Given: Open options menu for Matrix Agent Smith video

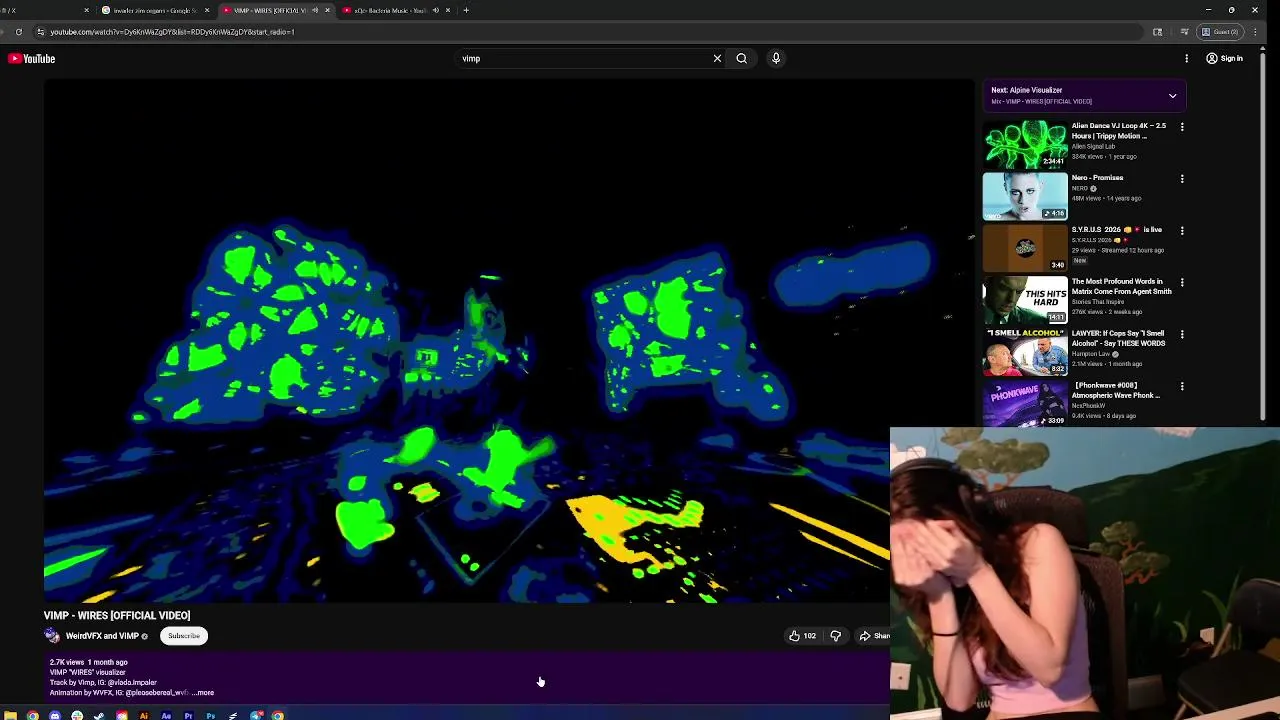Looking at the screenshot, I should tap(1182, 283).
